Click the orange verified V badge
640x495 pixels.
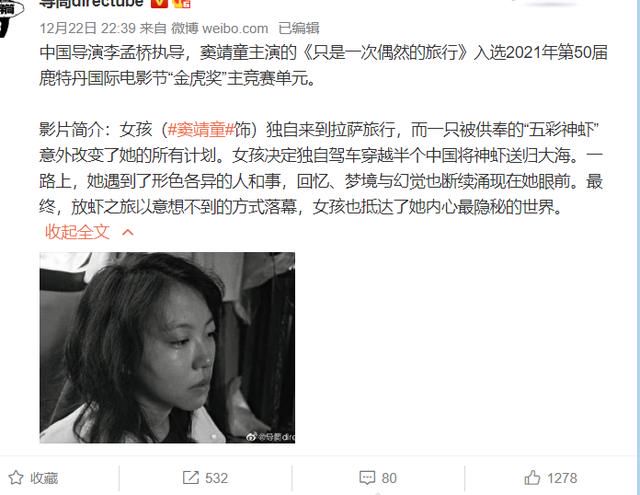(159, 3)
